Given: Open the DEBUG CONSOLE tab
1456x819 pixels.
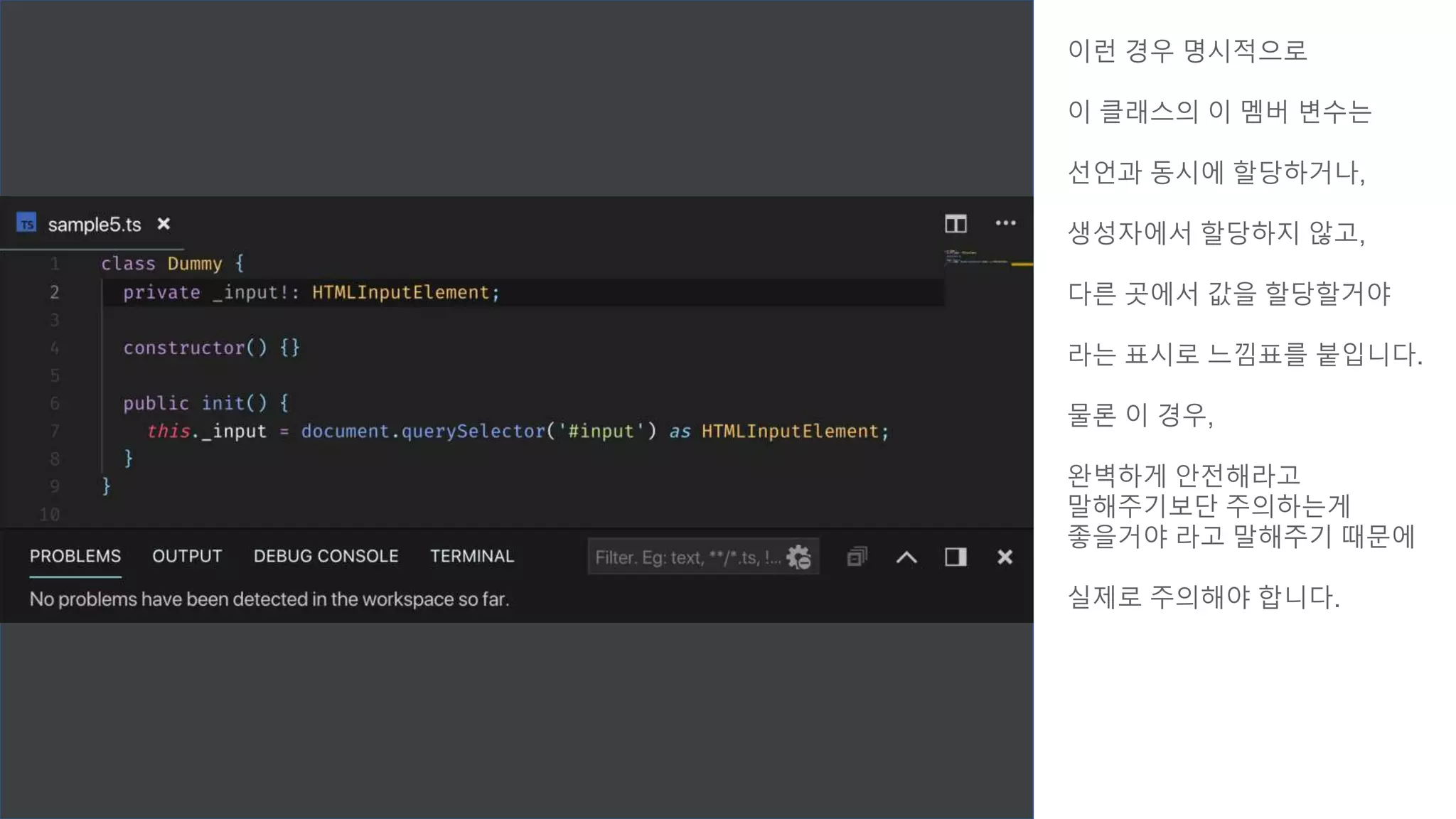Looking at the screenshot, I should 326,556.
